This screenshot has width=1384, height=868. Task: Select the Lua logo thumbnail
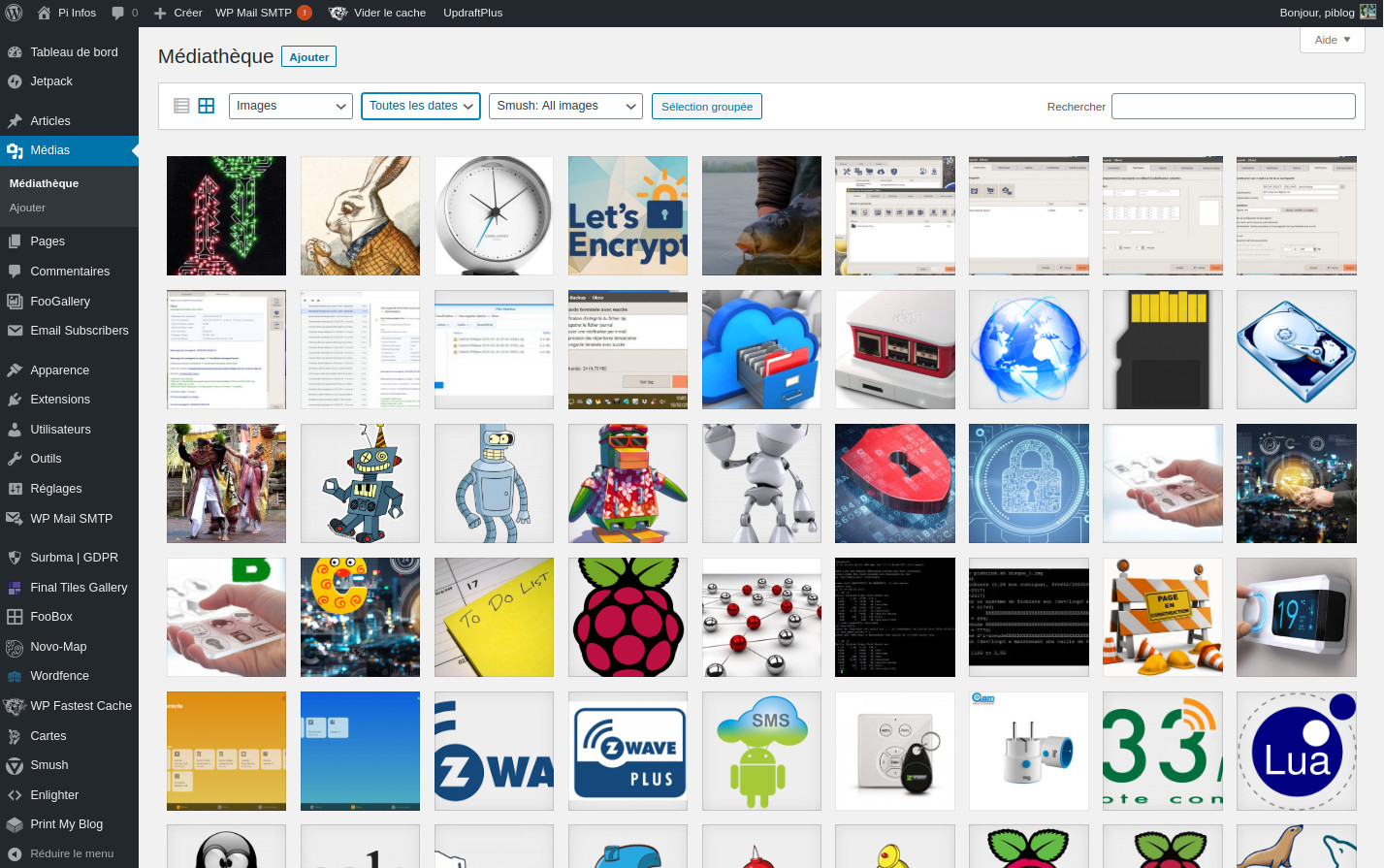tap(1296, 751)
